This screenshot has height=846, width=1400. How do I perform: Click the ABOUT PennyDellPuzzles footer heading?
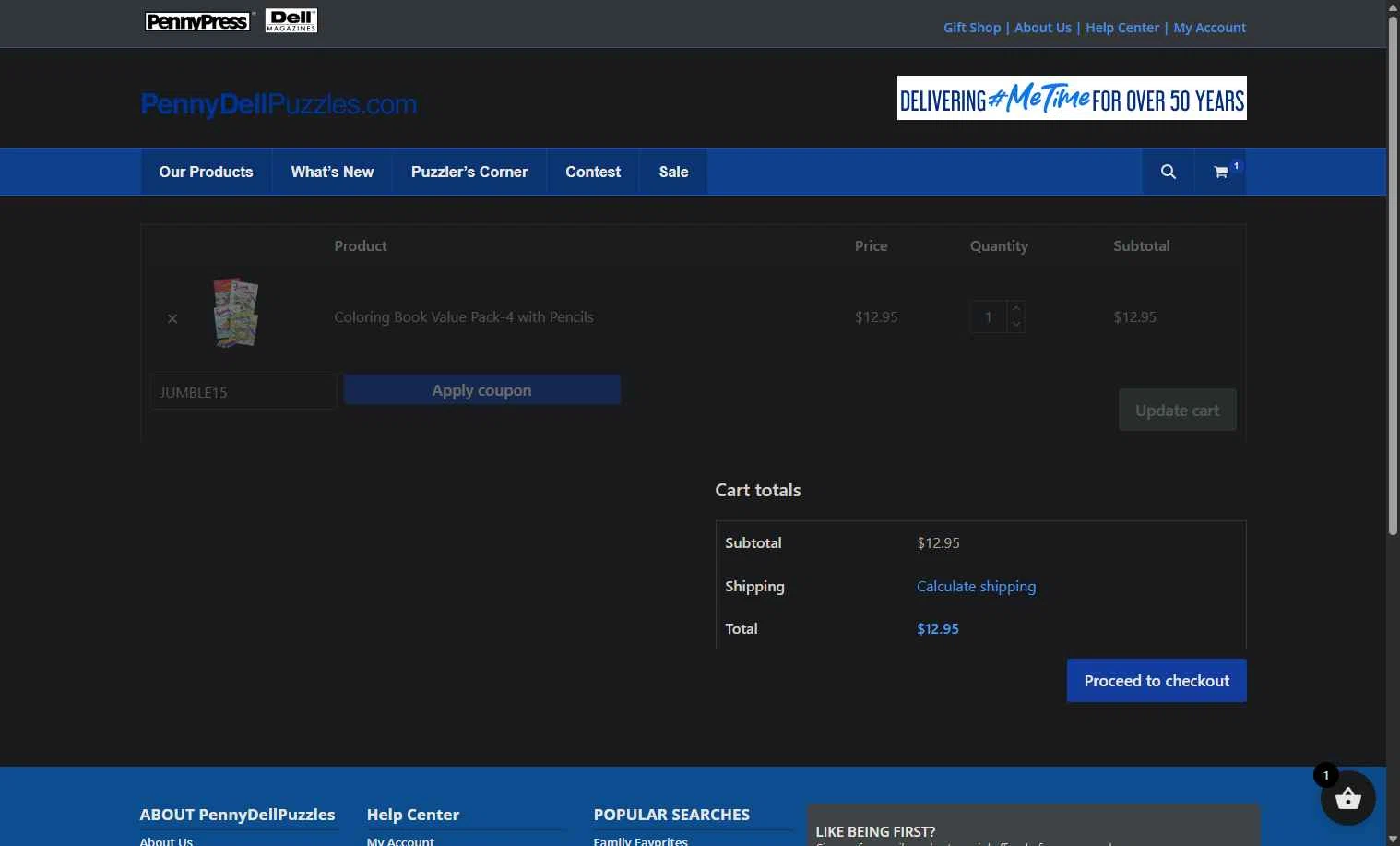coord(237,815)
